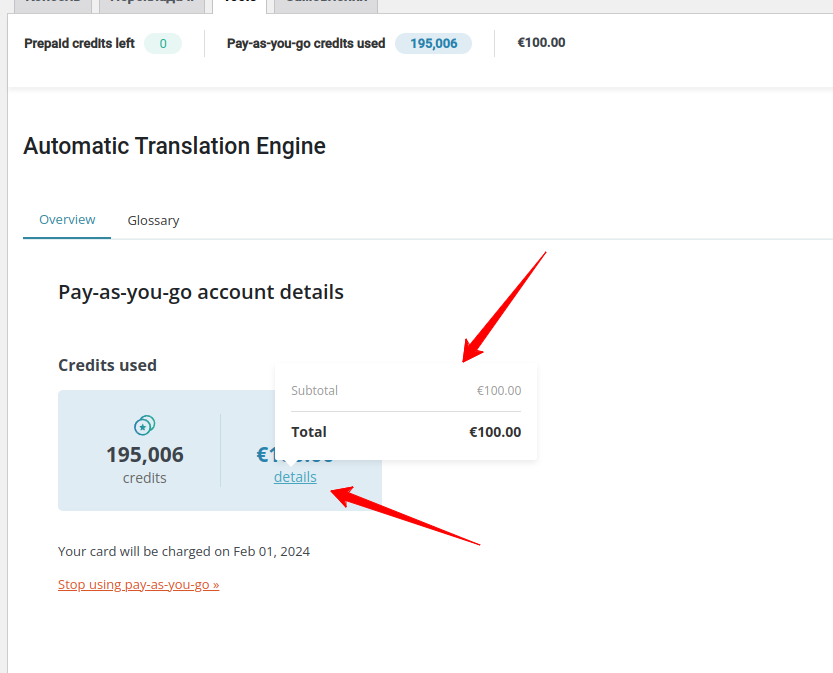Image resolution: width=833 pixels, height=673 pixels.
Task: Click the card charge date notice
Action: [184, 551]
